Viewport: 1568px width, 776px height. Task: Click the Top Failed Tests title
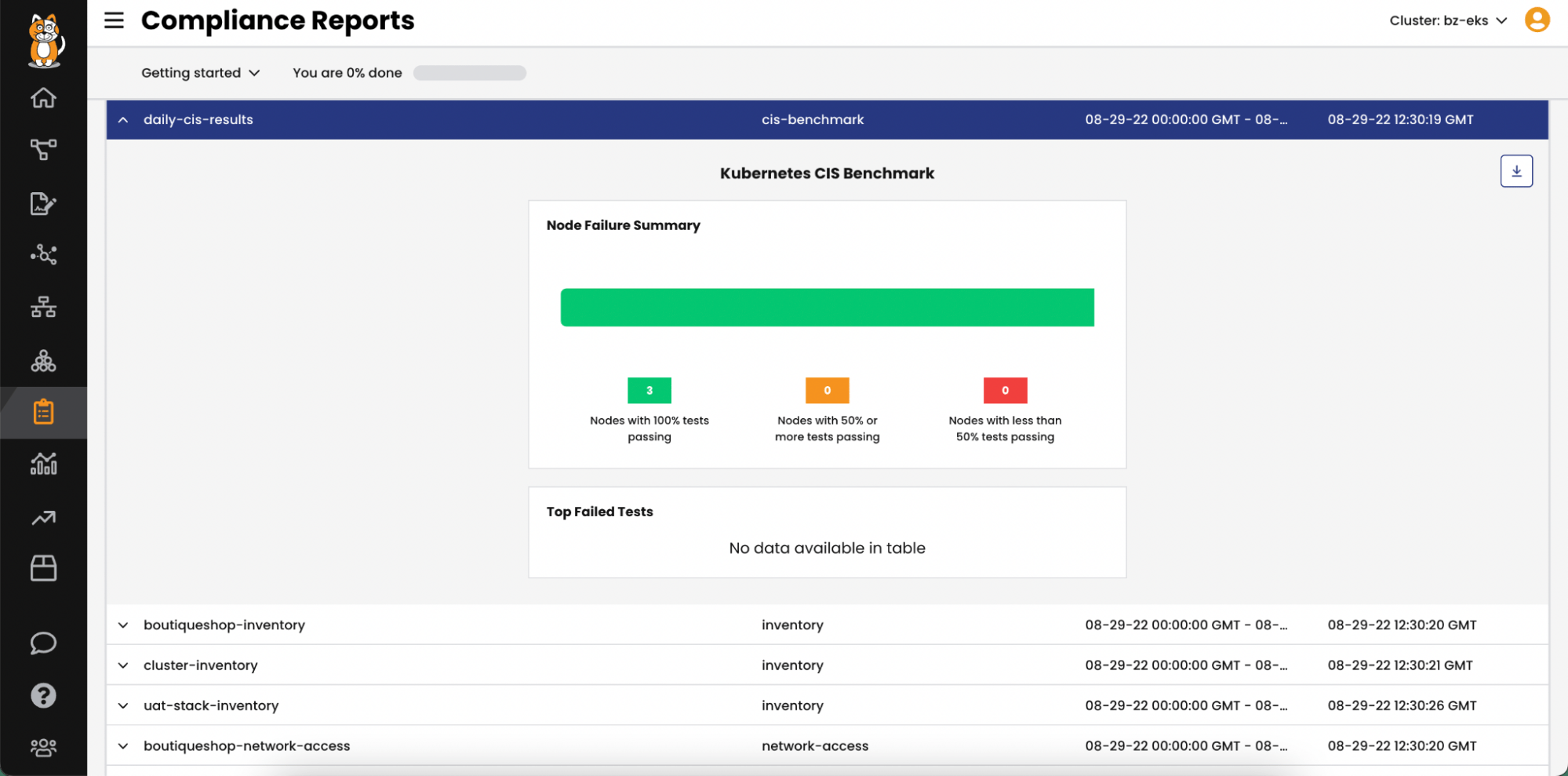(599, 512)
